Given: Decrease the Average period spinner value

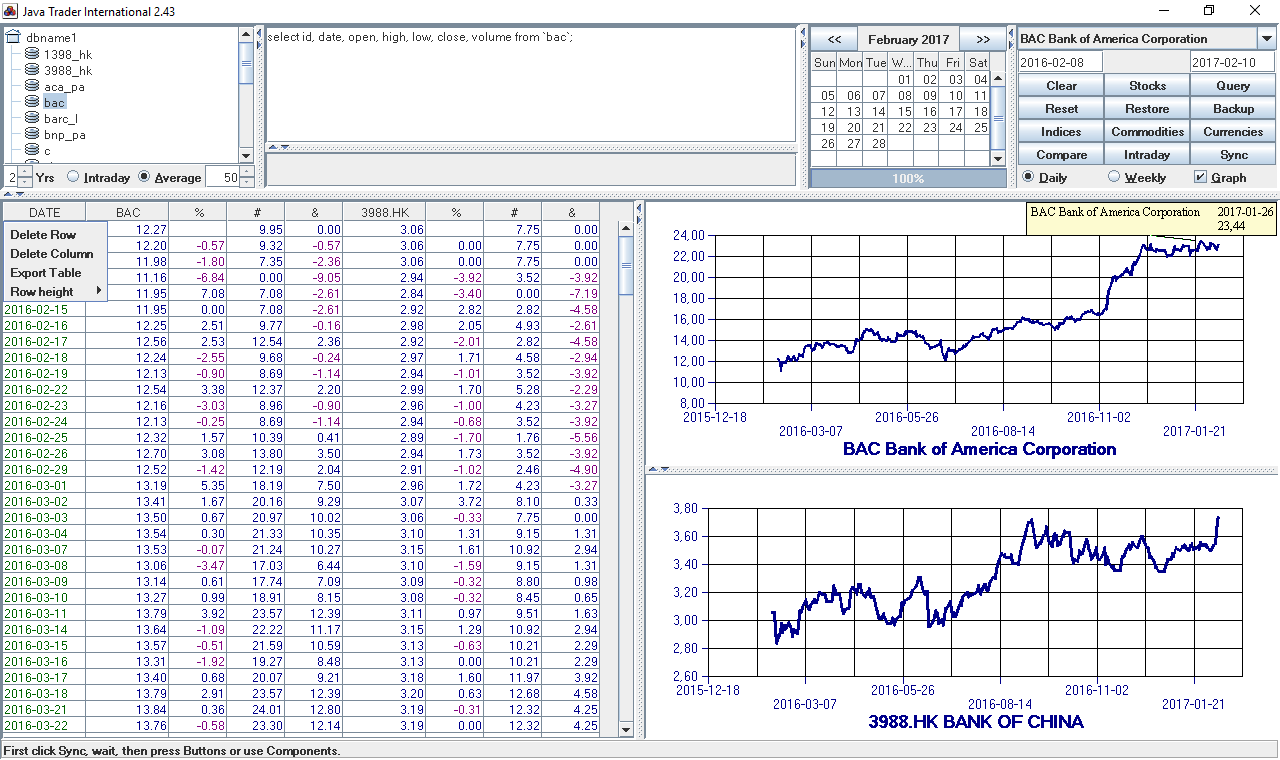Looking at the screenshot, I should coord(248,182).
